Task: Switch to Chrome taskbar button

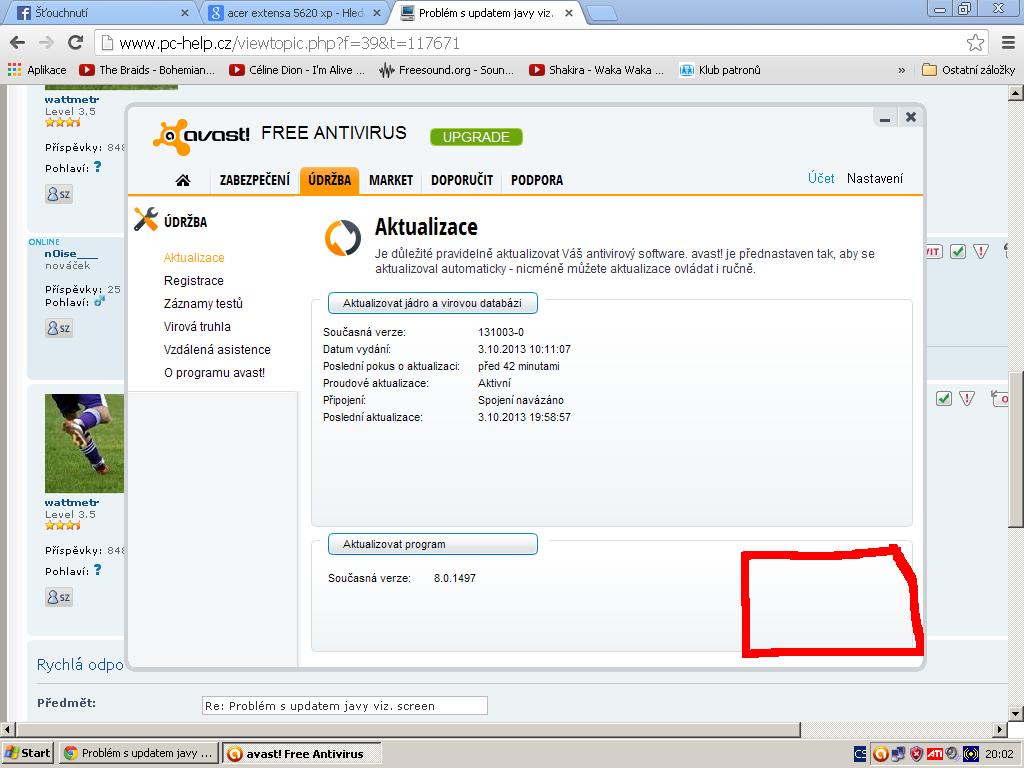Action: point(138,753)
